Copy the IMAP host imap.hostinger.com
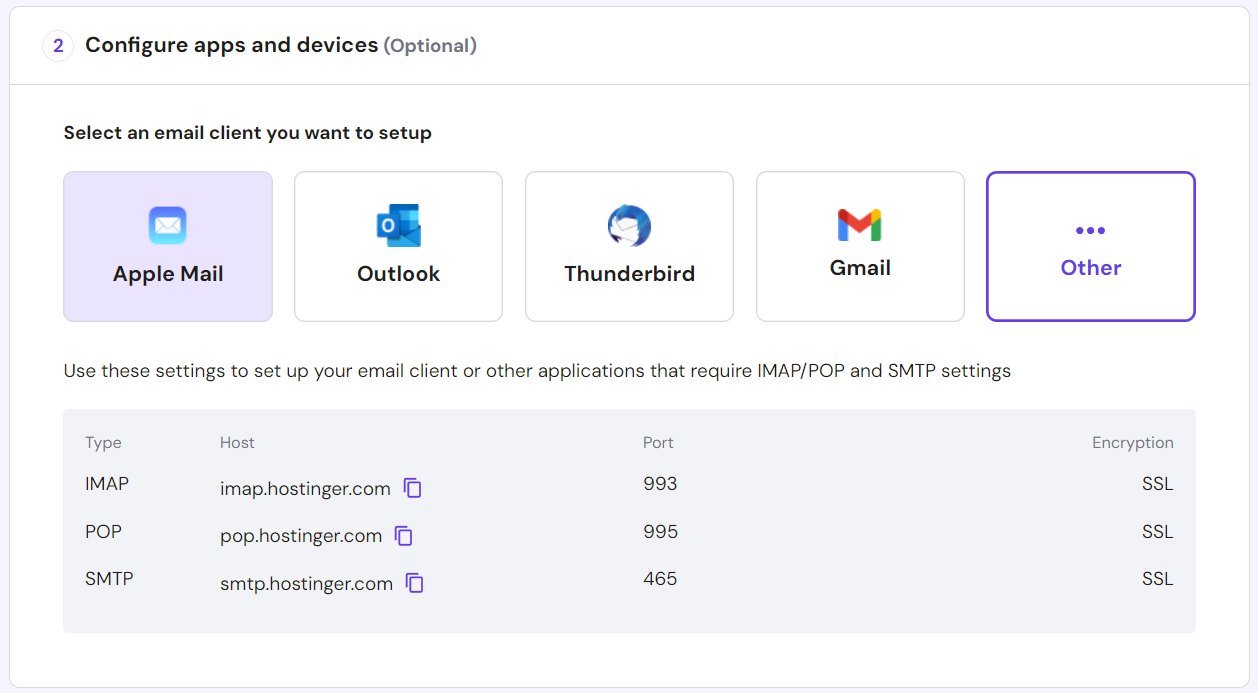Image resolution: width=1258 pixels, height=693 pixels. [x=413, y=488]
